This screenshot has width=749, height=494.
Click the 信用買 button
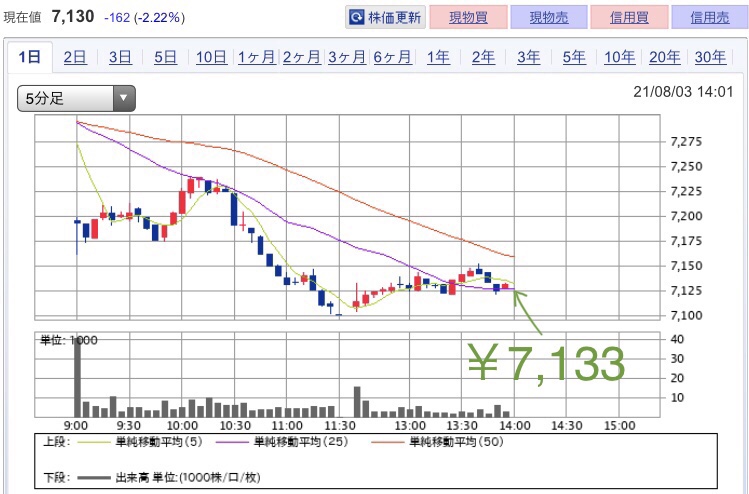[629, 18]
